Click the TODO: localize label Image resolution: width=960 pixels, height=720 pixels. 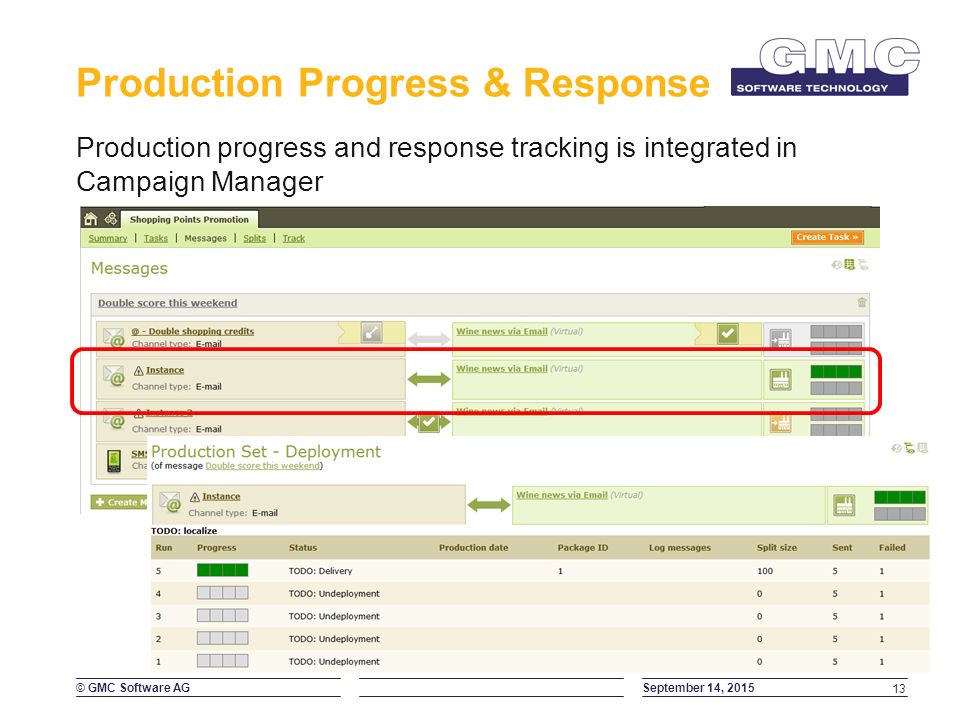184,531
